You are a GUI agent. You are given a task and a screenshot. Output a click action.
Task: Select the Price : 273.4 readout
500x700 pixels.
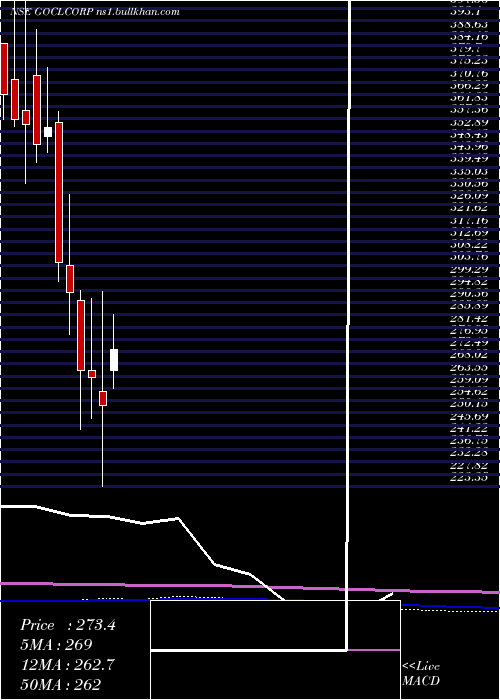(x=68, y=625)
